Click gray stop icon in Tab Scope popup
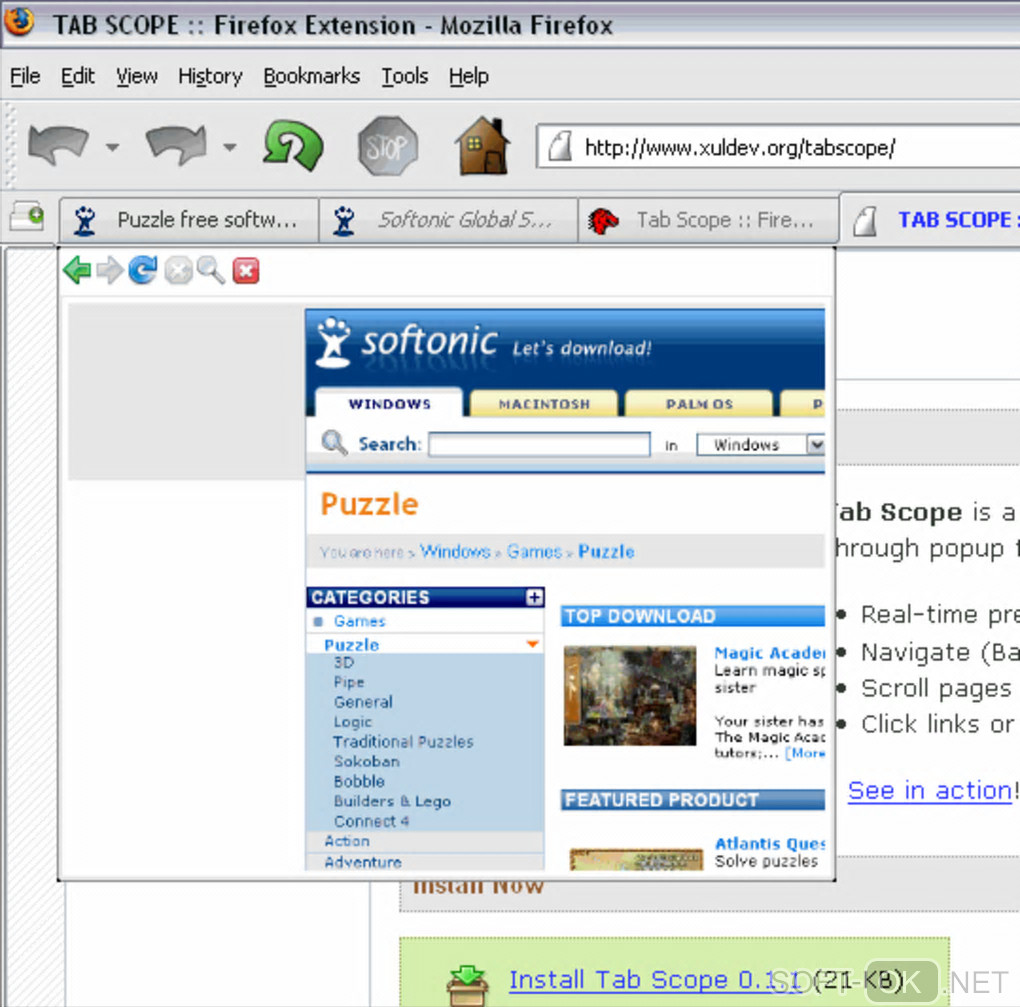 (x=178, y=271)
